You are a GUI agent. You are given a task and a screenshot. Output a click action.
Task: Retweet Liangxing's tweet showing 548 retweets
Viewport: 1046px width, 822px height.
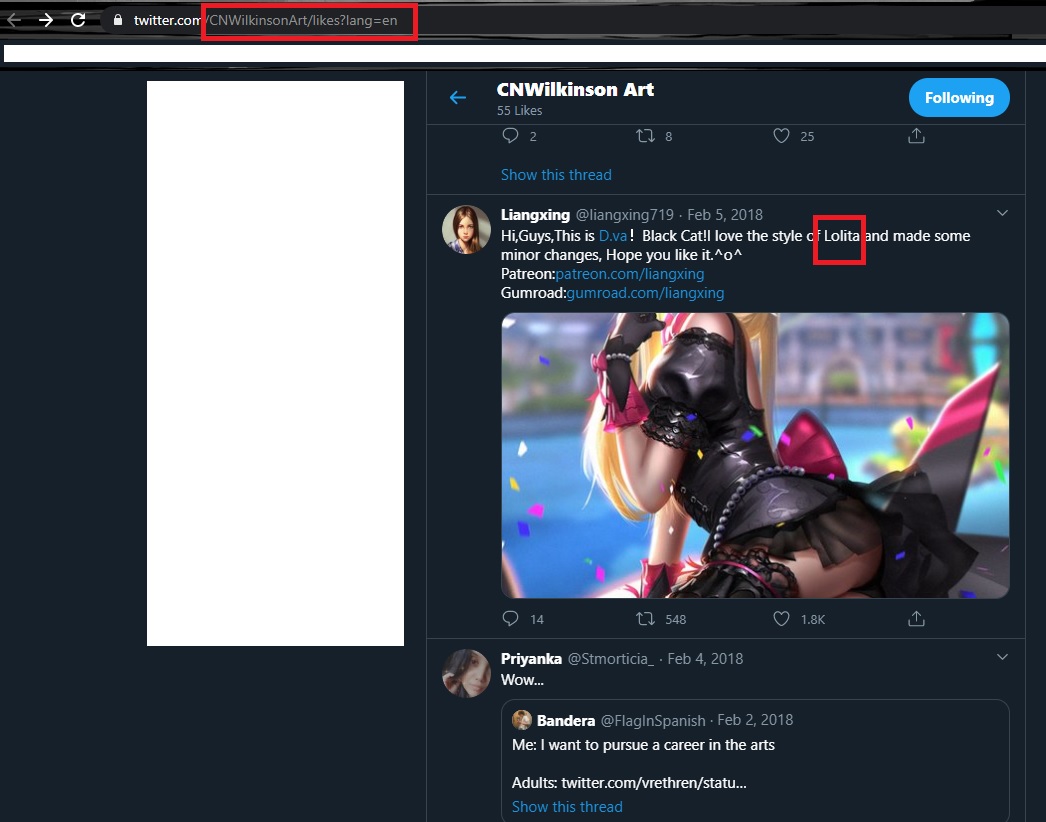click(x=645, y=619)
